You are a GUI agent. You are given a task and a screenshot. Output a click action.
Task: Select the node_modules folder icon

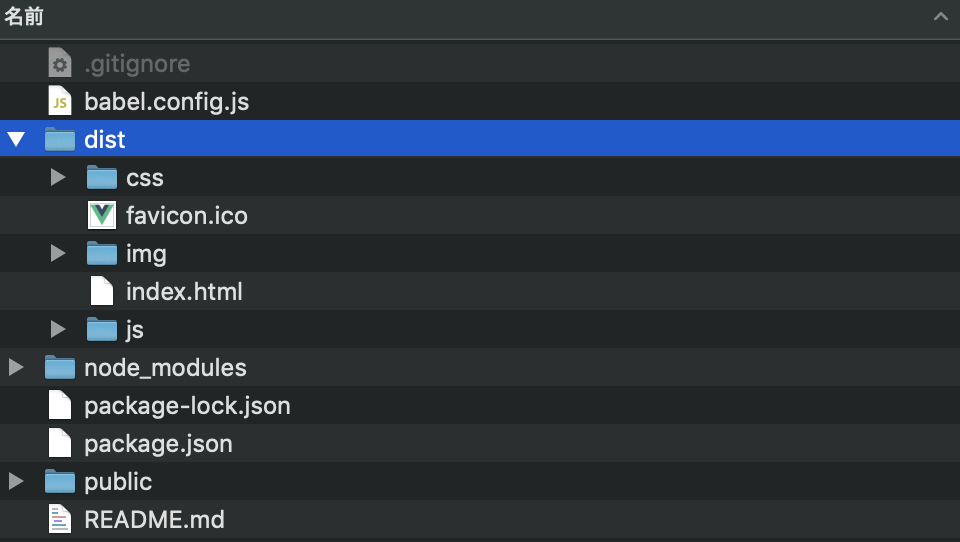[60, 367]
